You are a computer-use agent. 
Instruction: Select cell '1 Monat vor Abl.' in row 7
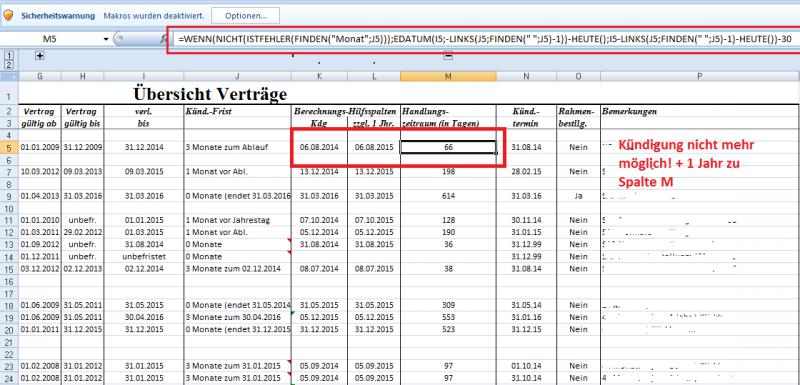[238, 171]
